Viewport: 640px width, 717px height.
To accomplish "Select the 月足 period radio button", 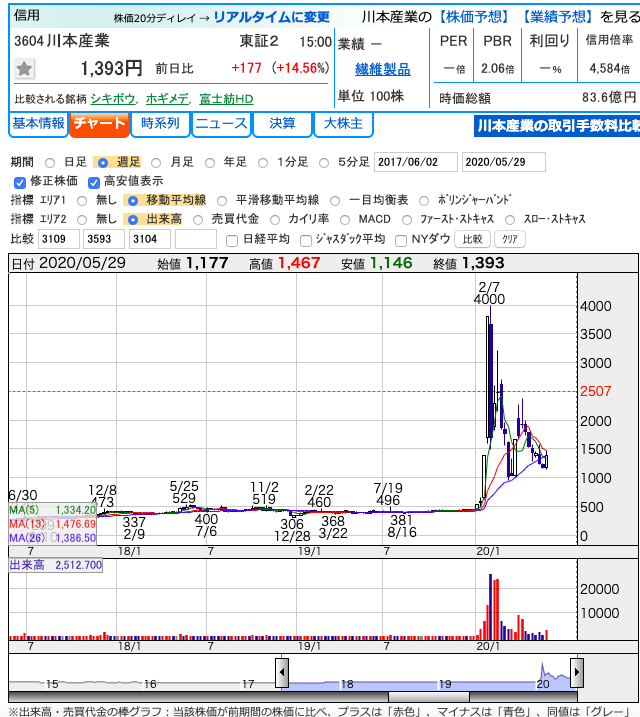I will pos(156,163).
